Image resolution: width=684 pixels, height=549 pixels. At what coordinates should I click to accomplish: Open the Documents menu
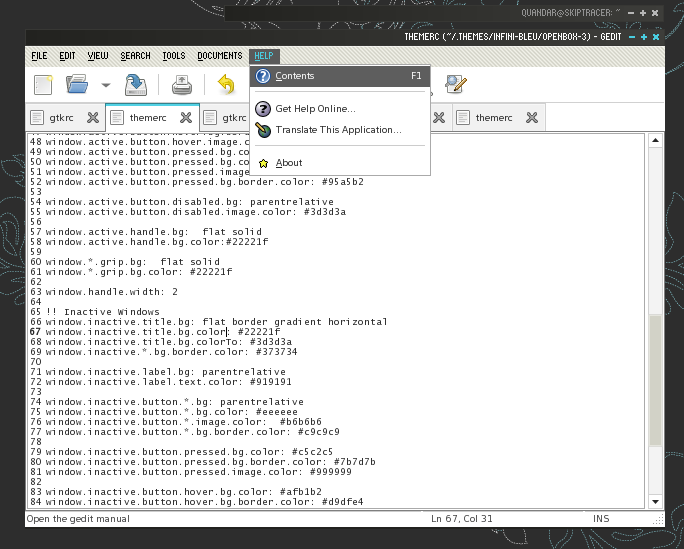click(x=220, y=56)
